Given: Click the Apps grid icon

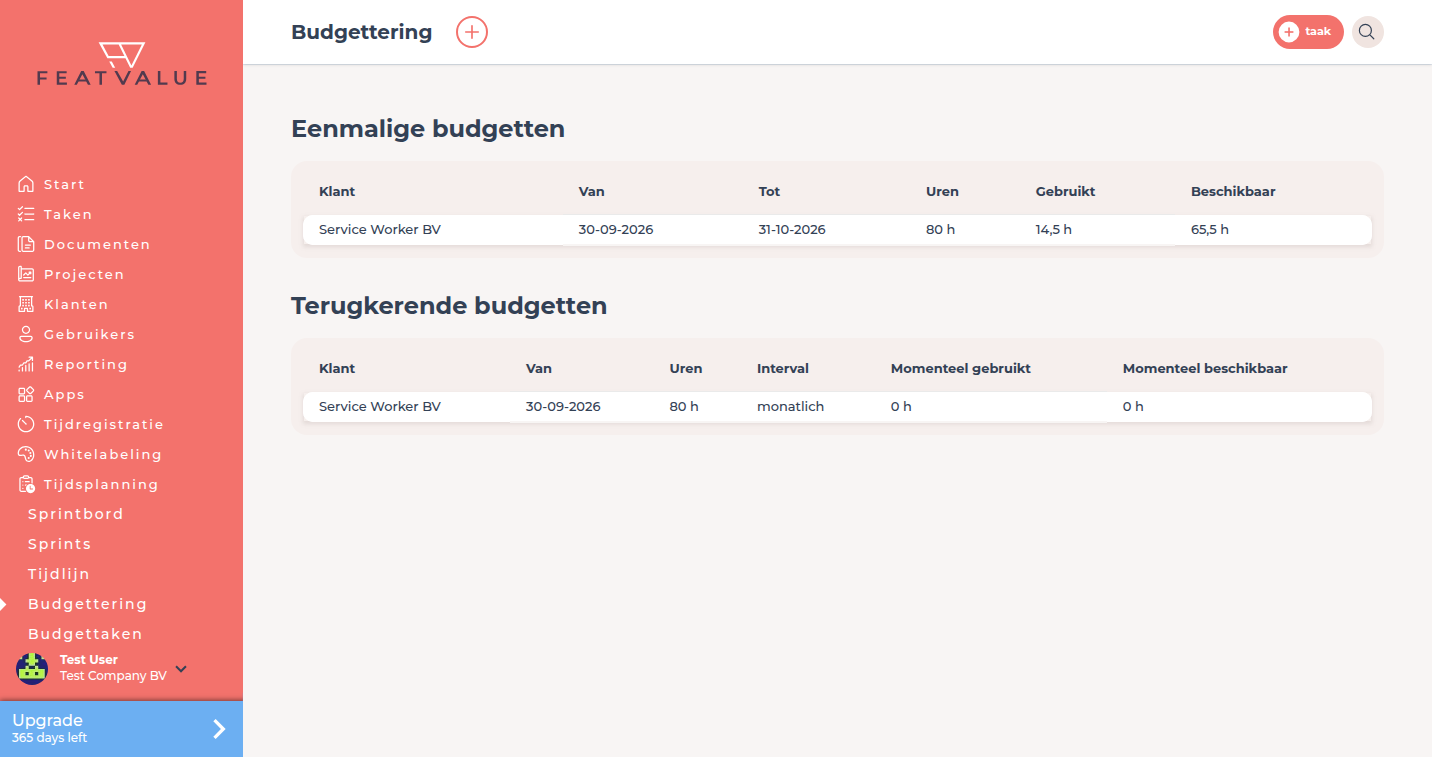Looking at the screenshot, I should pyautogui.click(x=26, y=394).
